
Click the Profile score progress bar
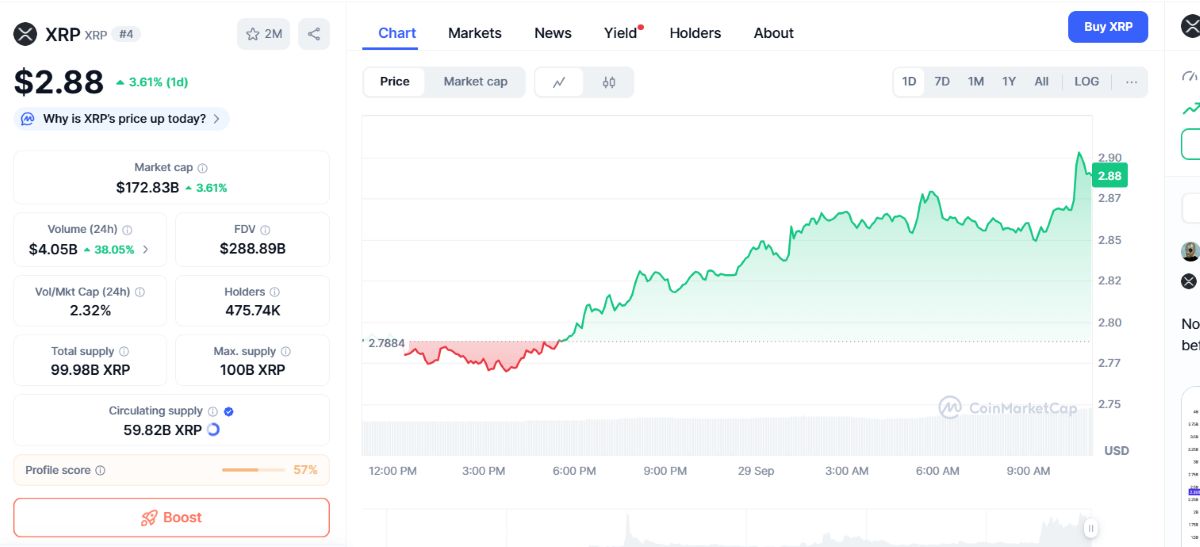[x=254, y=470]
